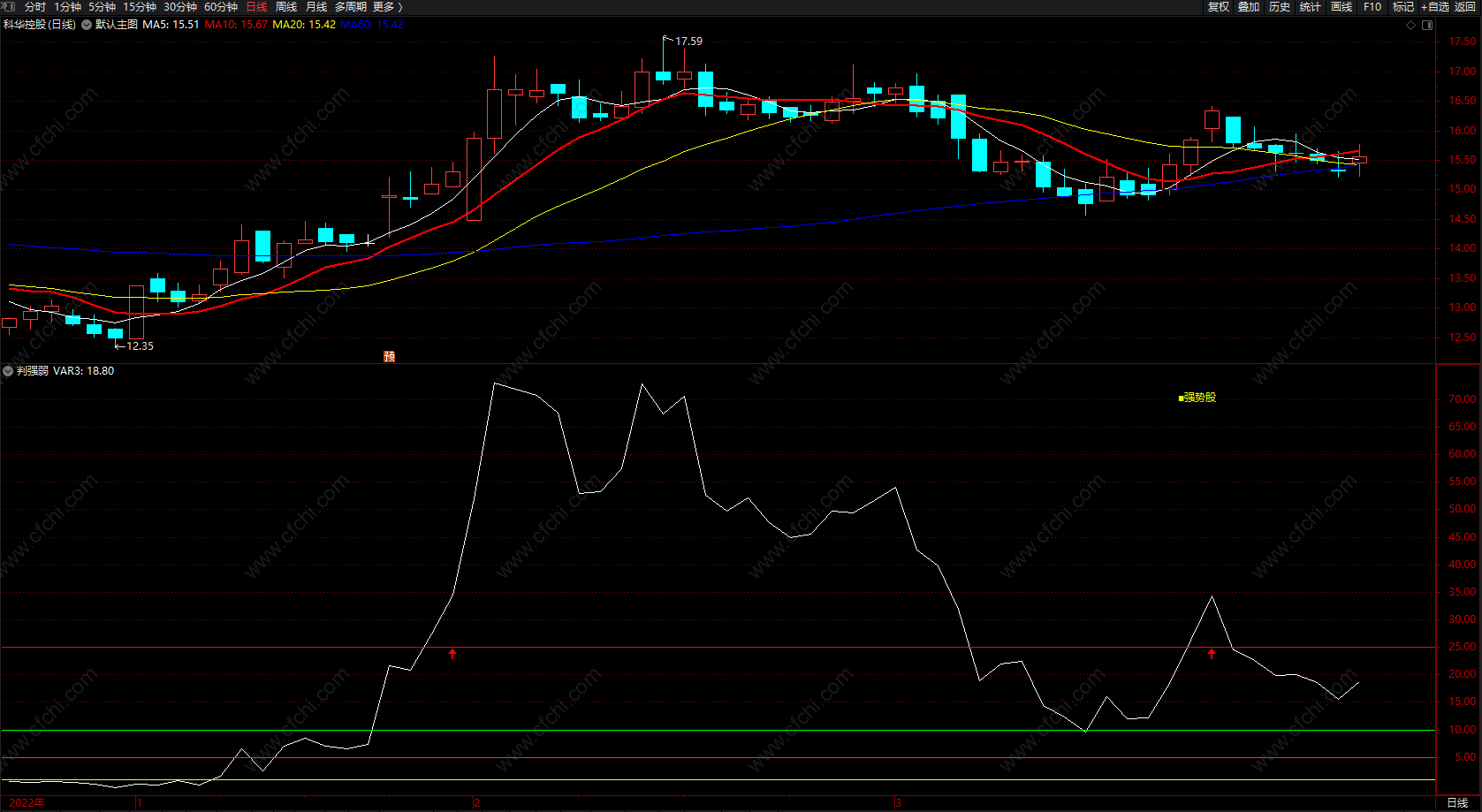Screen dimensions: 1482x812
Task: Click the 叠加 overlay button
Action: pyautogui.click(x=1249, y=7)
